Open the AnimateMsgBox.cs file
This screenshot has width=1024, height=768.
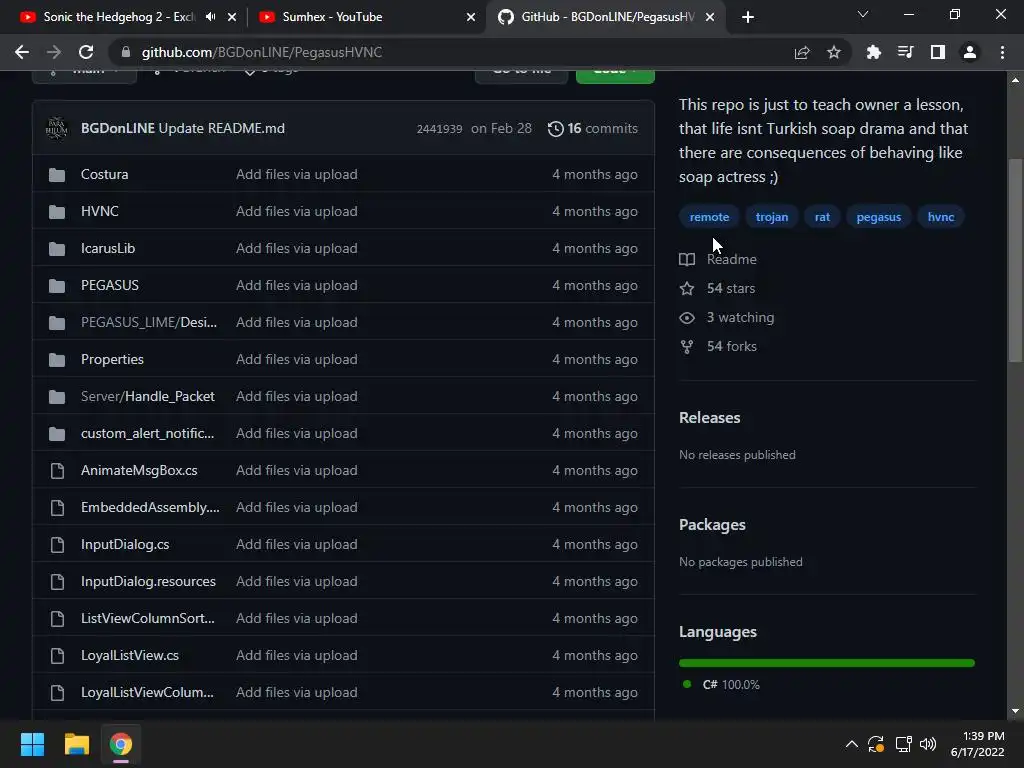(x=139, y=470)
